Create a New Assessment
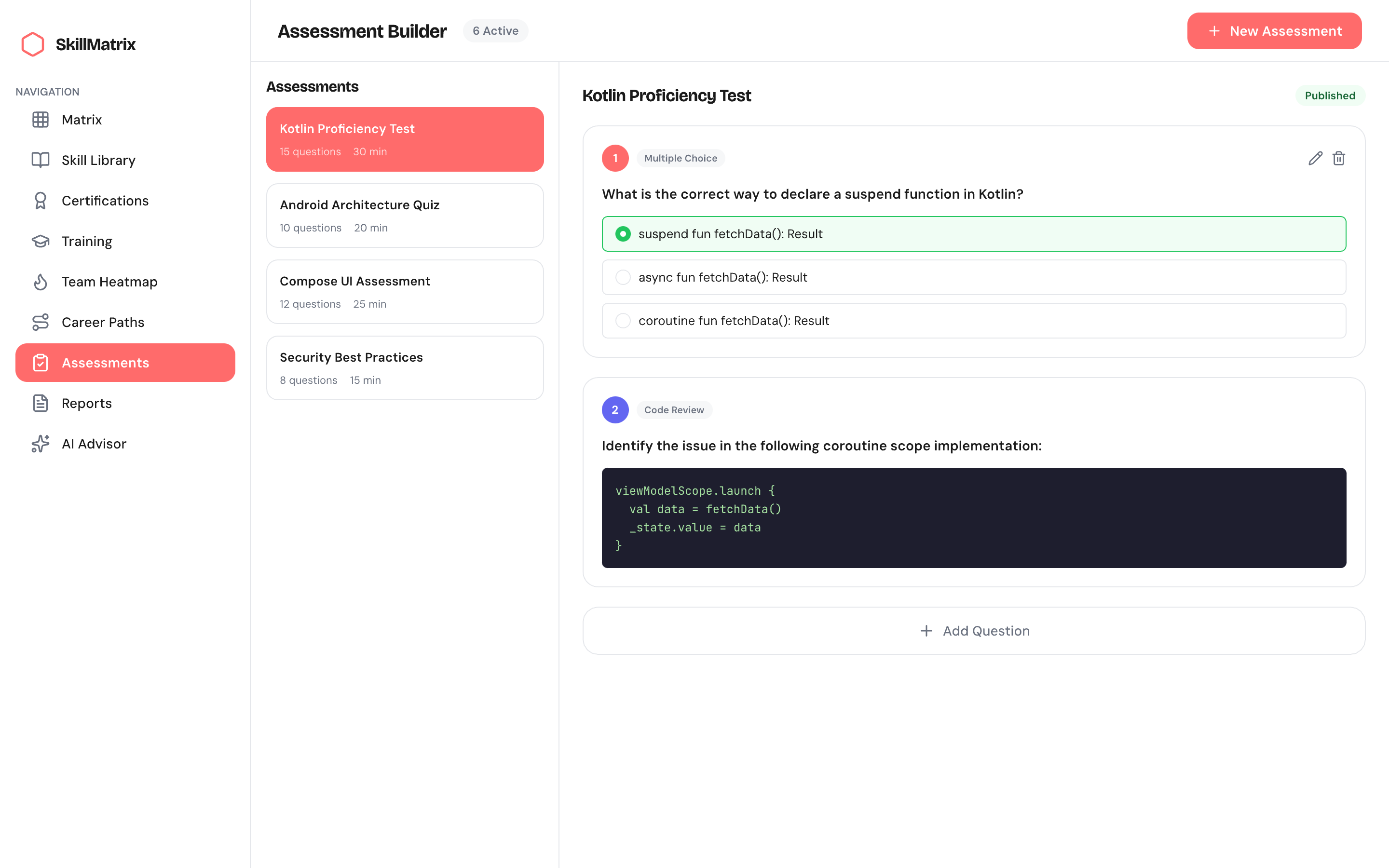 (1274, 31)
